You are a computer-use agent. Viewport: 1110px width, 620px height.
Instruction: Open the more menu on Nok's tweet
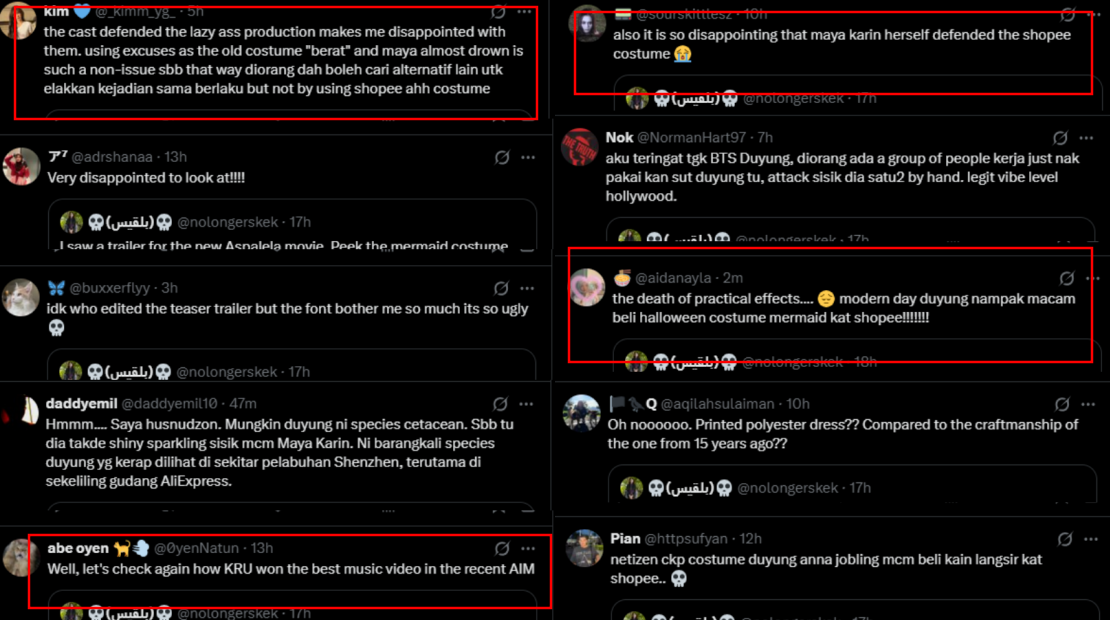click(x=1087, y=138)
